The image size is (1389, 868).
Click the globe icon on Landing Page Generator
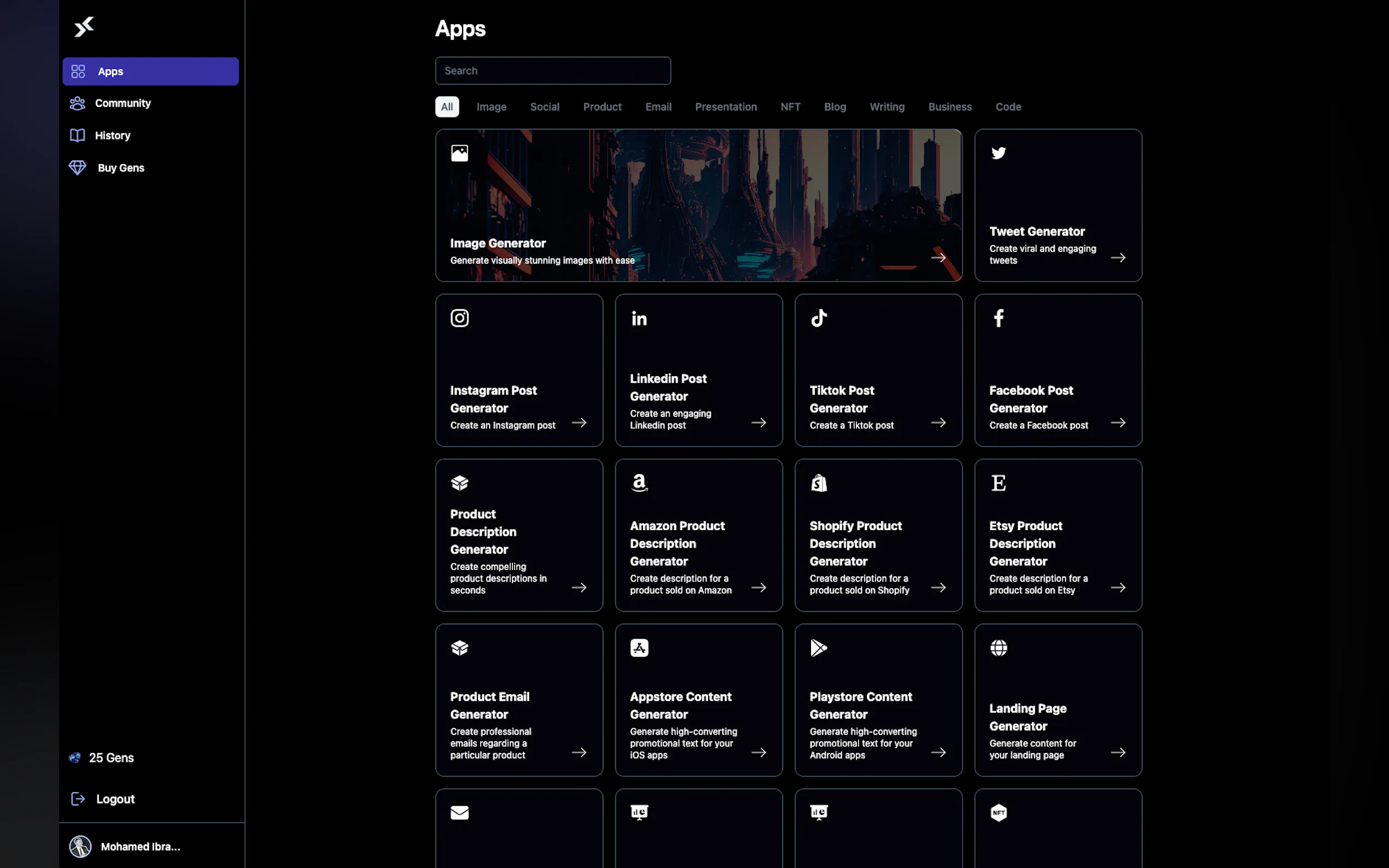click(998, 648)
